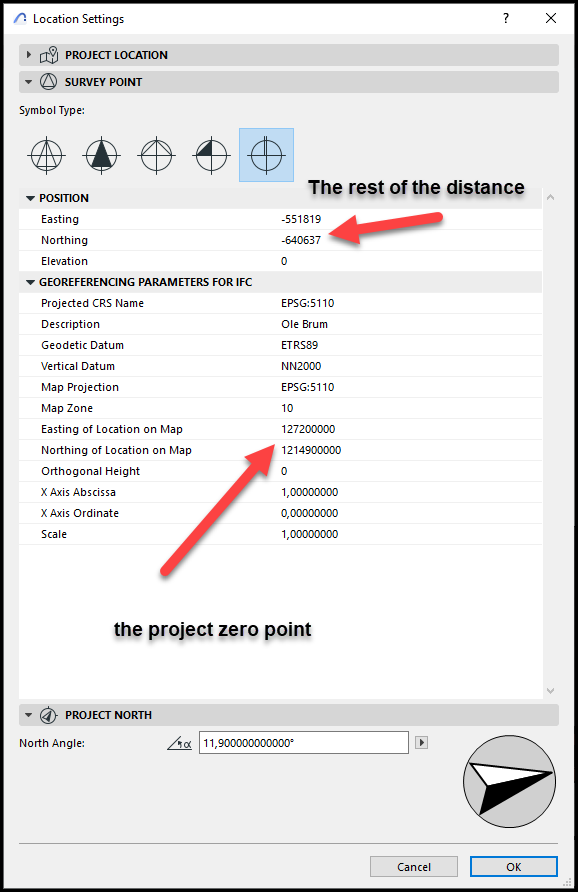Viewport: 578px width, 892px height.
Task: Collapse the POSITION group
Action: tap(31, 199)
